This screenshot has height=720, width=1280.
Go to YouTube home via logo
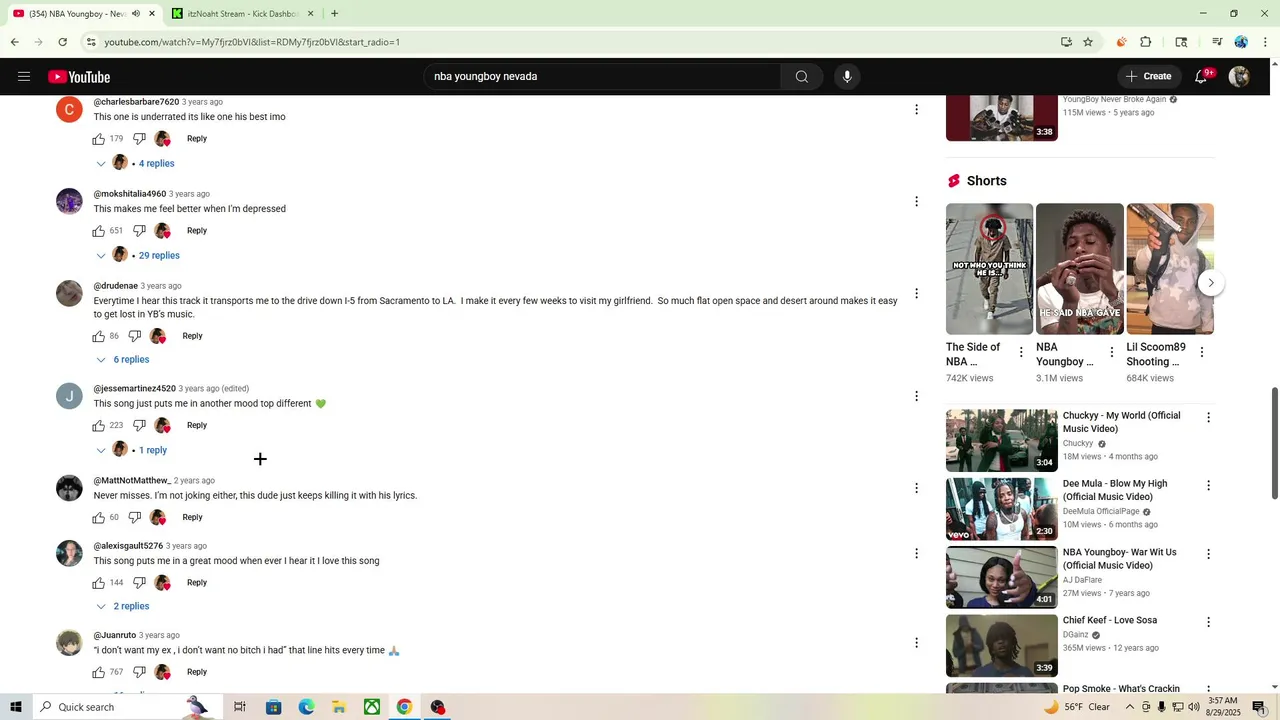click(79, 77)
